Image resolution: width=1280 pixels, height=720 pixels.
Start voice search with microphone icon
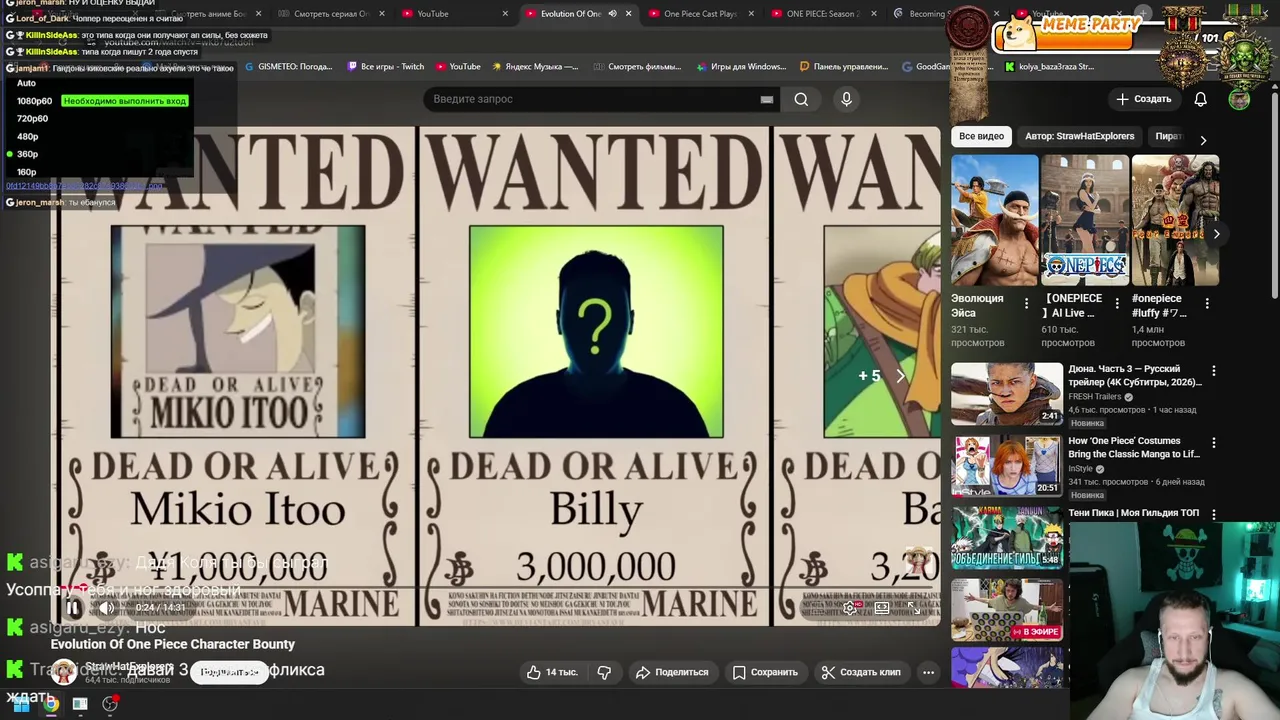[846, 99]
